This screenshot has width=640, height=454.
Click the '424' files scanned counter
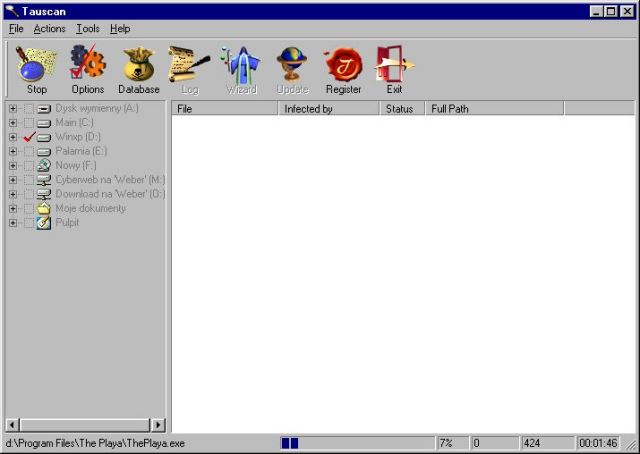546,443
